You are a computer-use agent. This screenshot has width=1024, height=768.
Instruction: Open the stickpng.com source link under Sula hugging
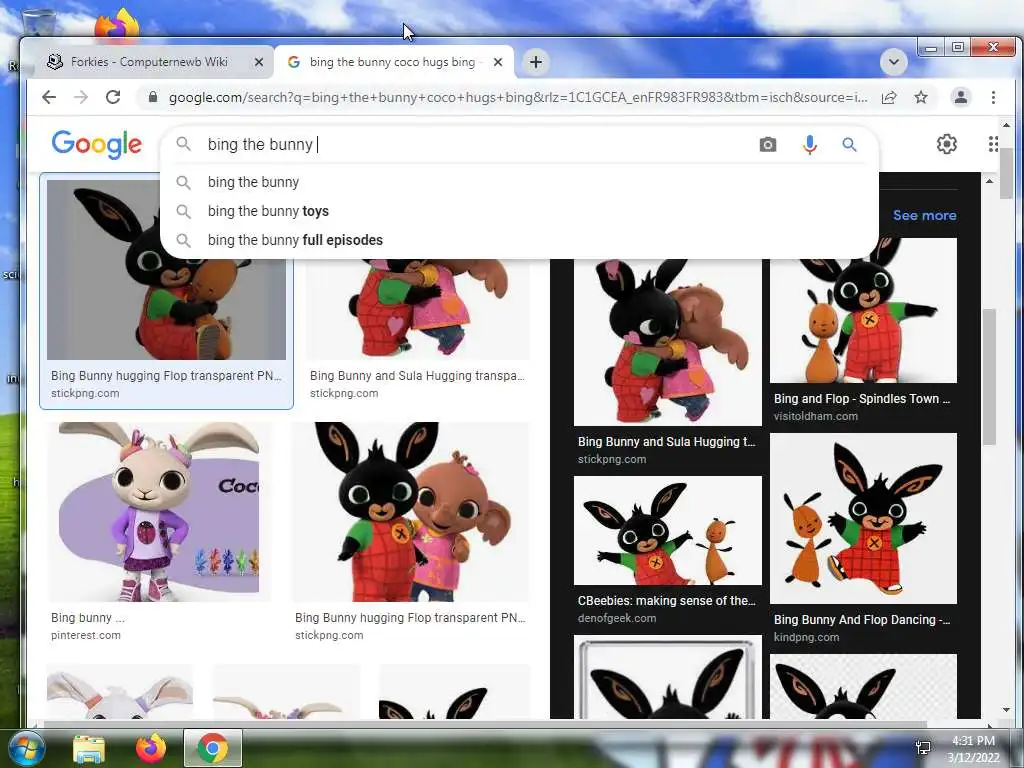point(344,393)
